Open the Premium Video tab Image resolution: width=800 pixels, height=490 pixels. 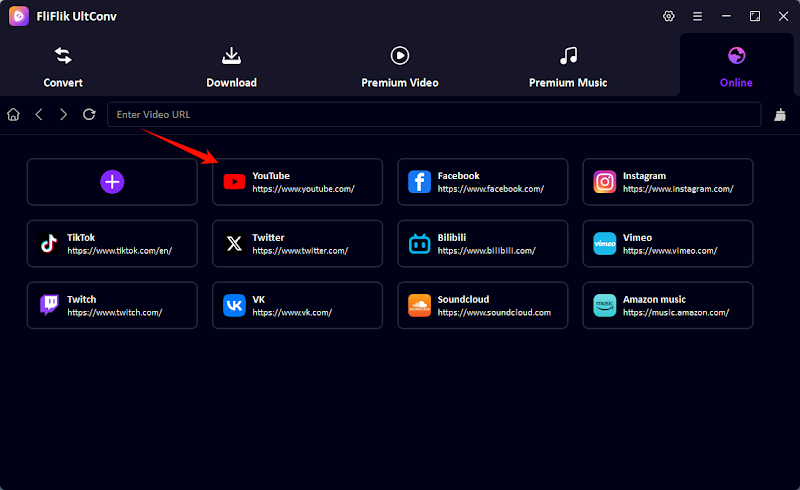pos(399,65)
